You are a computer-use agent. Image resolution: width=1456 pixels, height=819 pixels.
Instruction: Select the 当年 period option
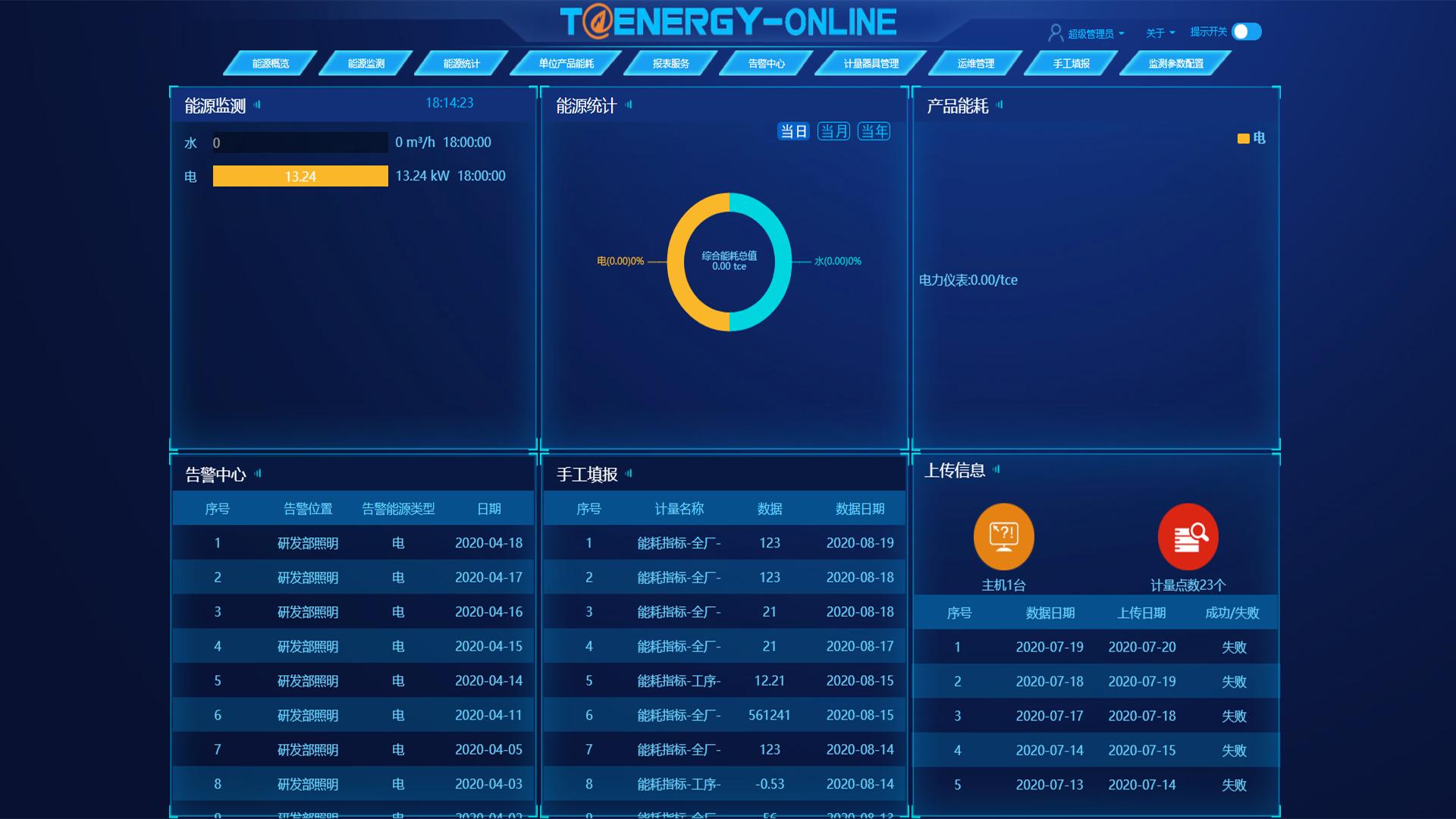click(874, 131)
